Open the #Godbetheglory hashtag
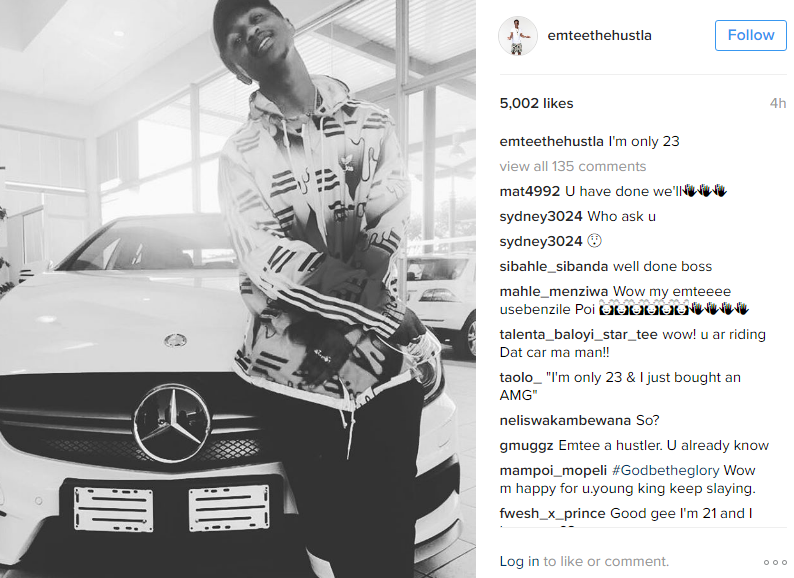 tap(665, 470)
